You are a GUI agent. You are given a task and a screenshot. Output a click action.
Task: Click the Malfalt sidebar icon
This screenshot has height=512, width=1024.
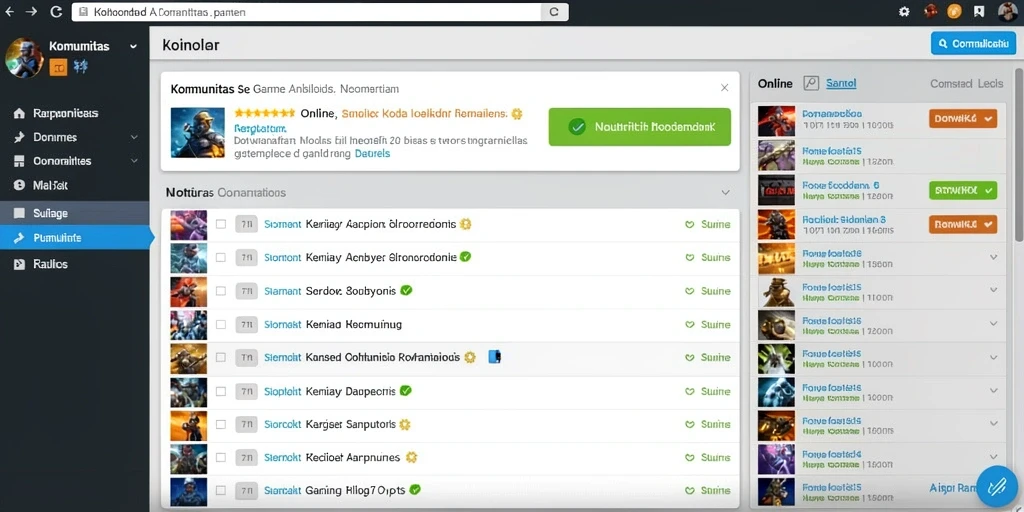pos(20,185)
